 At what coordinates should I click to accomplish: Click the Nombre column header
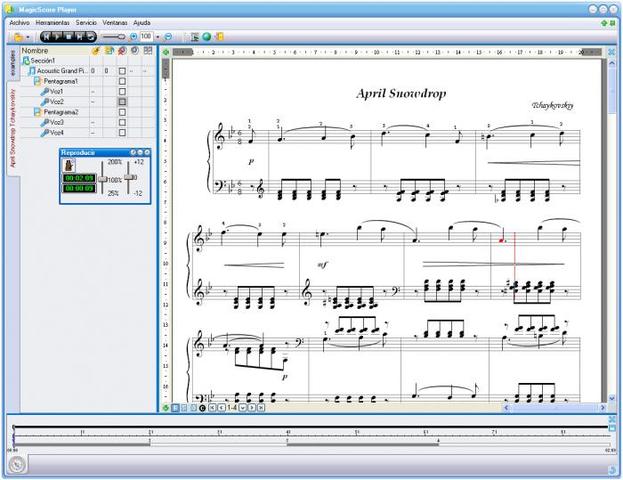tap(55, 50)
